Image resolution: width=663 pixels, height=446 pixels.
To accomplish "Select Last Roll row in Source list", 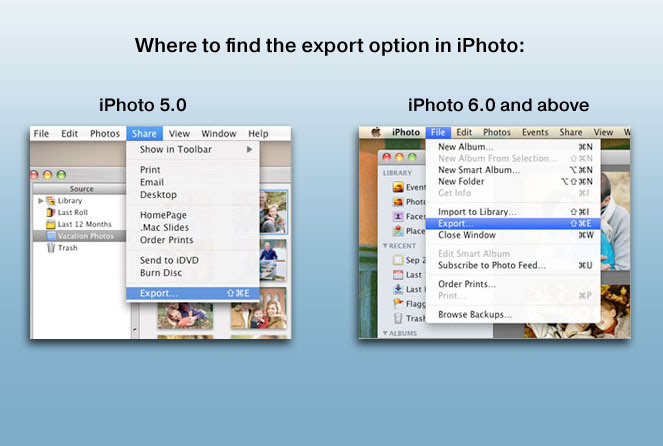I will [x=79, y=212].
